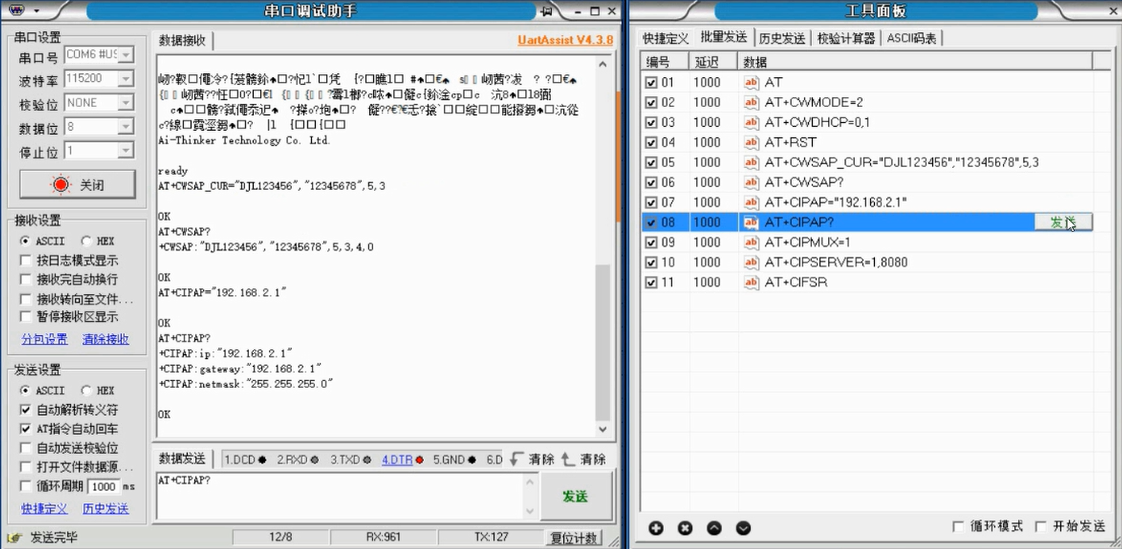Open the baud rate 115200 dropdown
This screenshot has height=549, width=1122.
(126, 78)
